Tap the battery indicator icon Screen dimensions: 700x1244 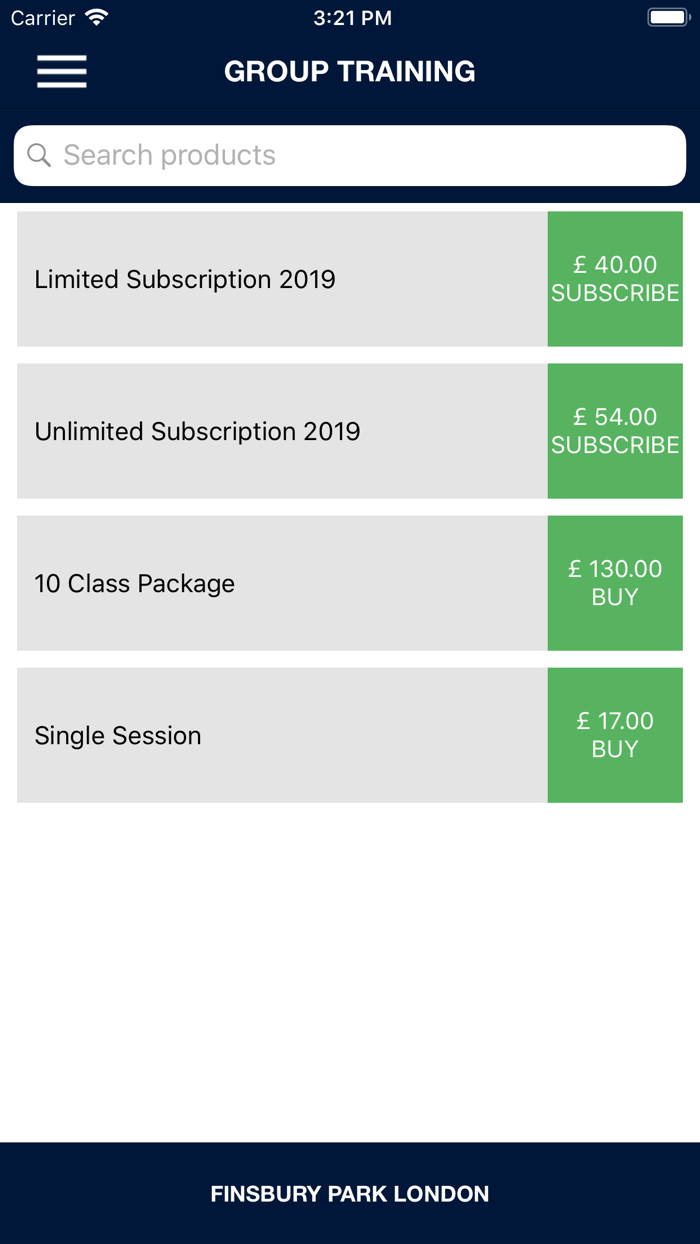pos(667,18)
